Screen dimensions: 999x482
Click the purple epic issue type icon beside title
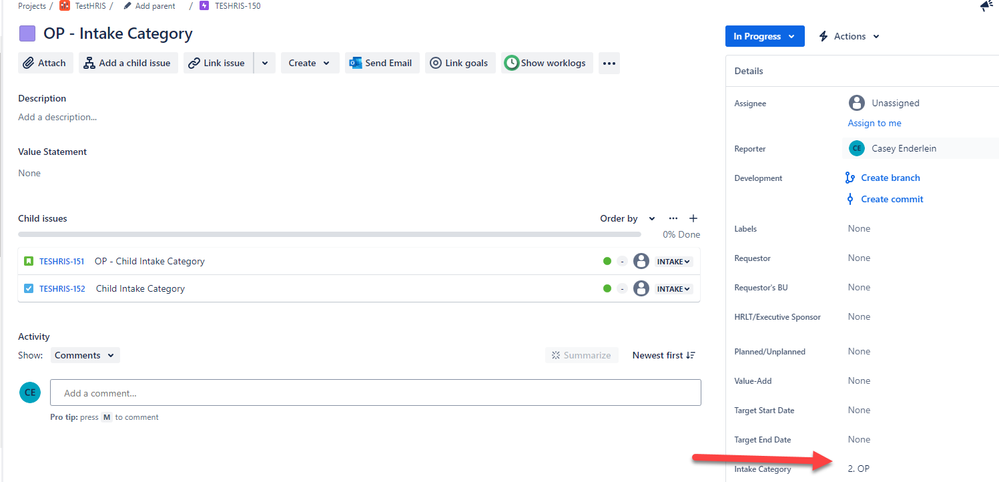point(27,34)
